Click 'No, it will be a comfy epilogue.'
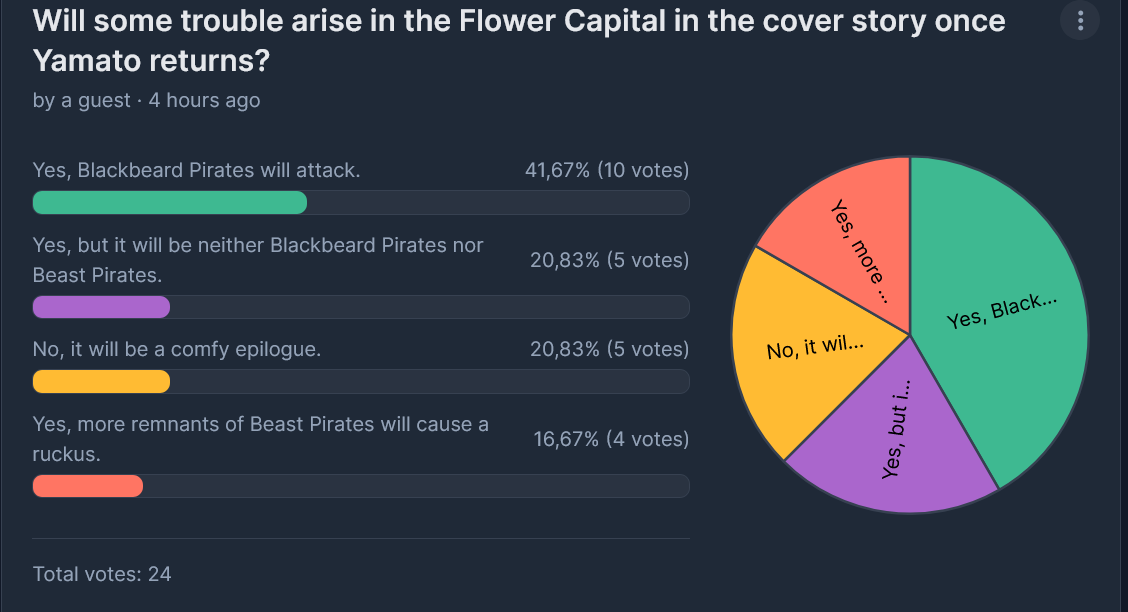The image size is (1128, 612). tap(177, 350)
